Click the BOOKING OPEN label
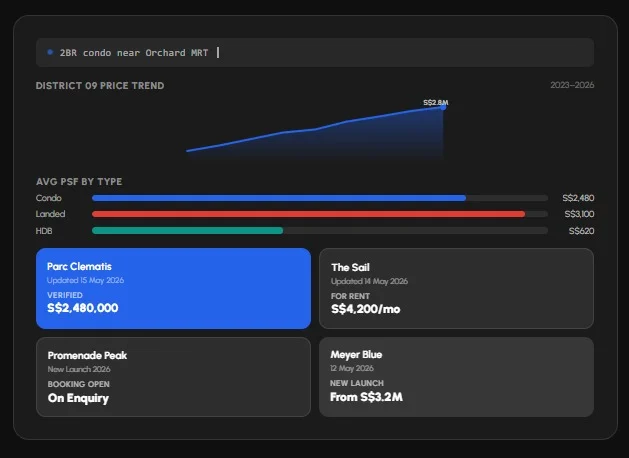 pos(79,384)
